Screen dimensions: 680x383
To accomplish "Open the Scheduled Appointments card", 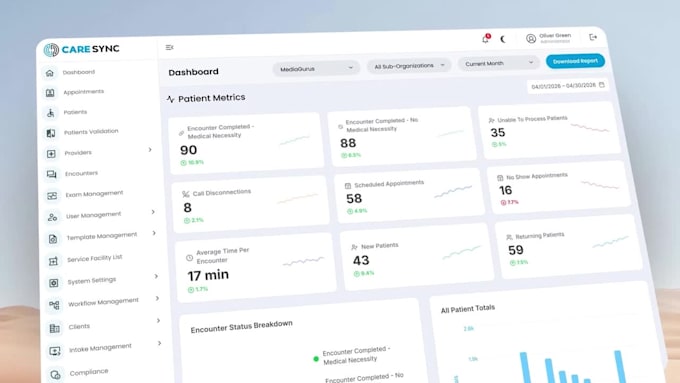I will coord(409,196).
